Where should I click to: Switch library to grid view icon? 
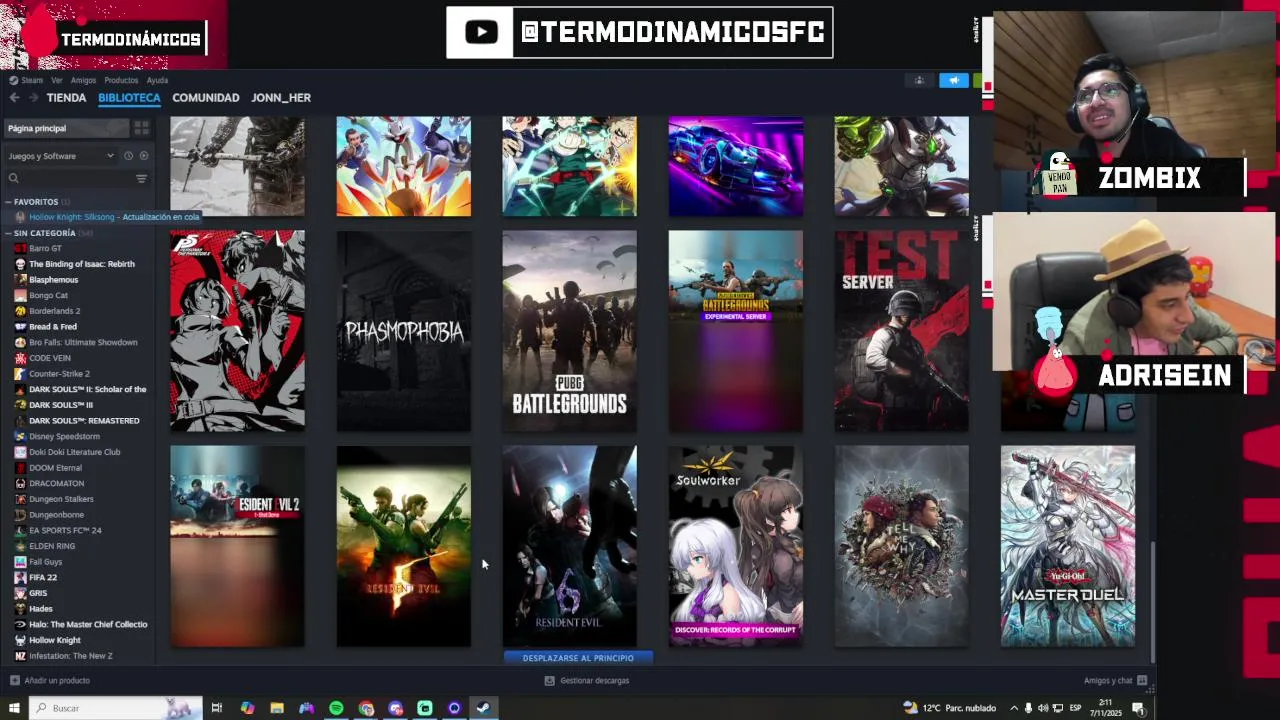pos(142,128)
